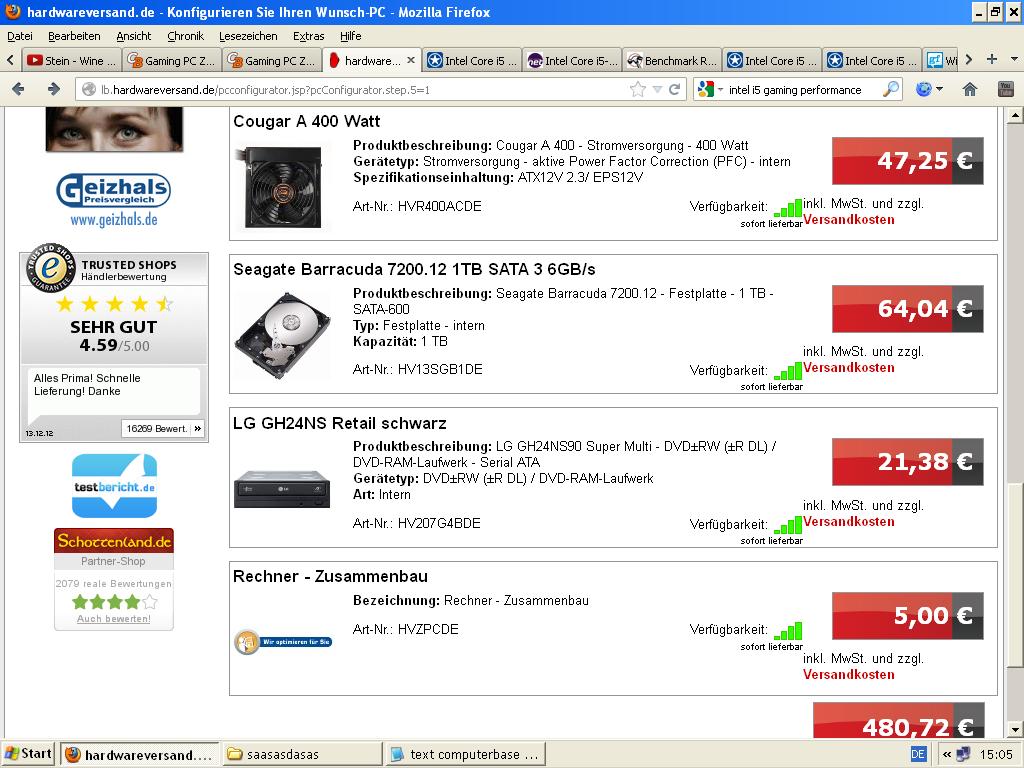Click the Trusted Shops guarantee badge
This screenshot has height=768, width=1024.
(50, 268)
